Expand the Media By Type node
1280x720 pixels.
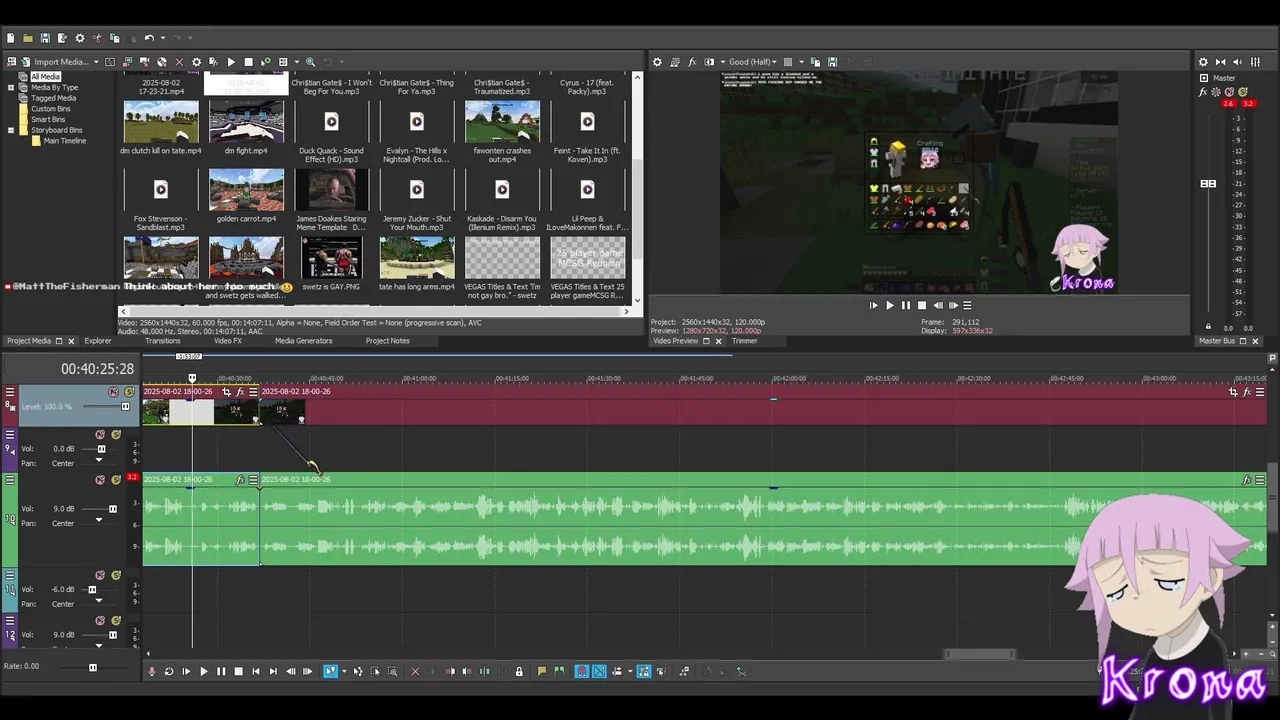11,88
